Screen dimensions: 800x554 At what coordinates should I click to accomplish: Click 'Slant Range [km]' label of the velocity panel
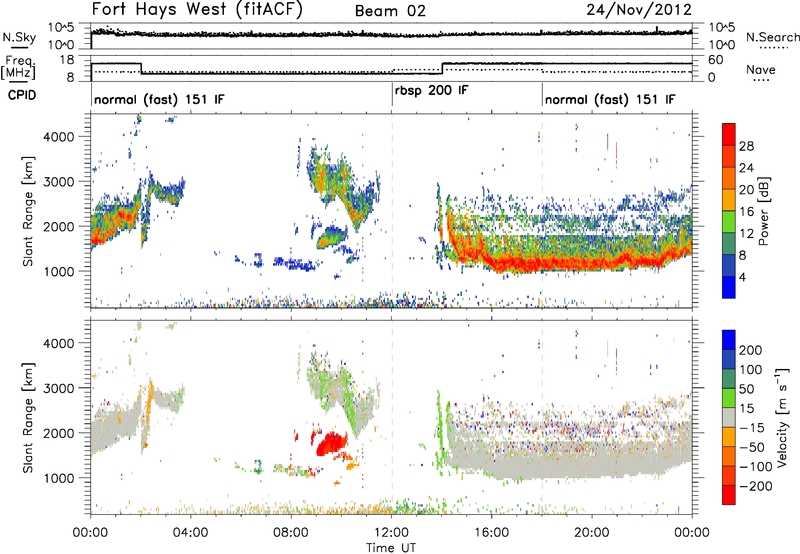[x=28, y=417]
